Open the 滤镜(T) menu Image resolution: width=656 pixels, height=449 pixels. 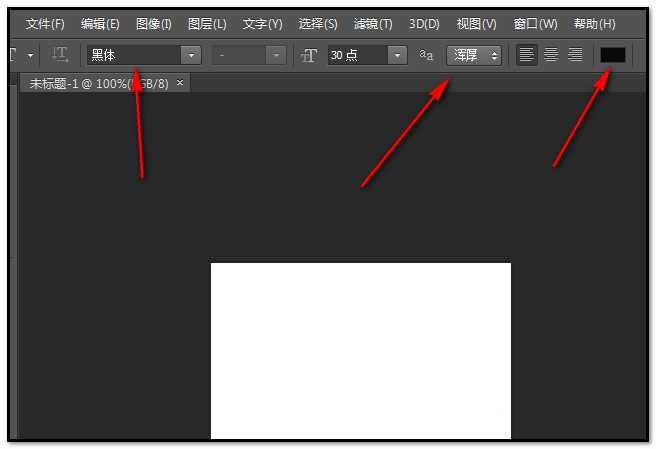[373, 24]
